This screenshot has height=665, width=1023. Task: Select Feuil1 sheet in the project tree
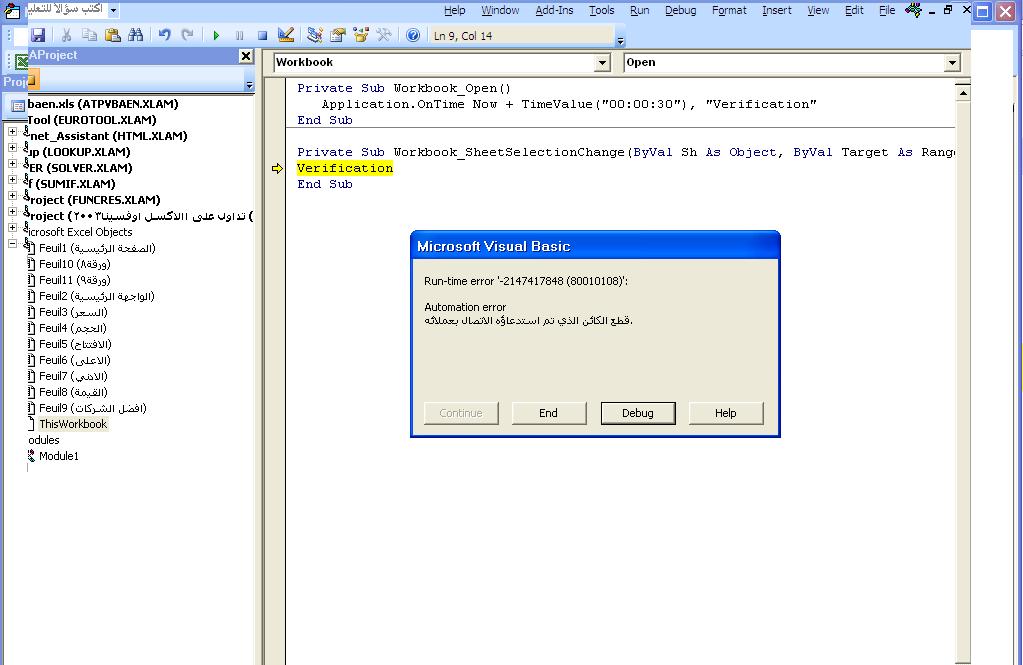(97, 248)
